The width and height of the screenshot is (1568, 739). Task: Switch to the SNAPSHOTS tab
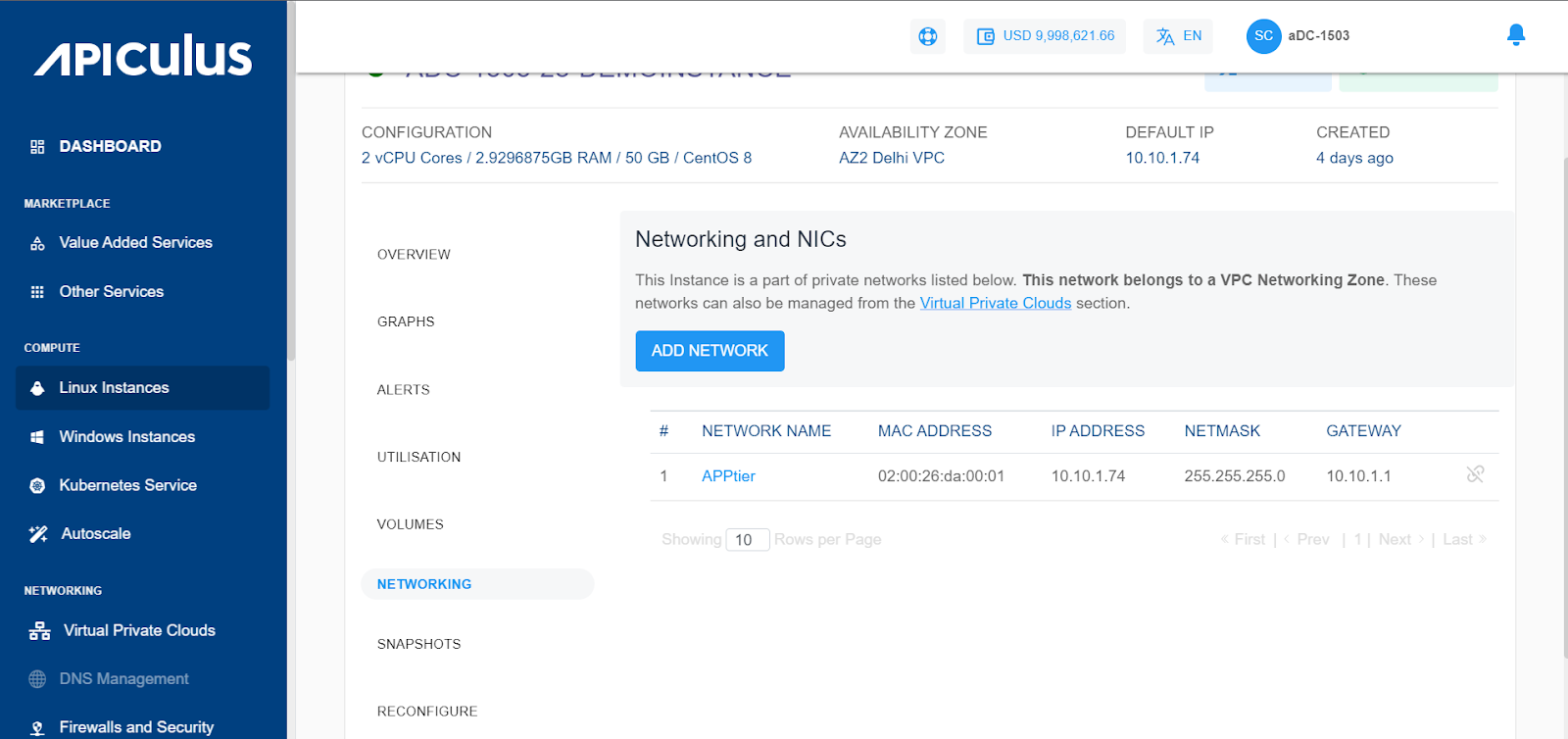(x=418, y=644)
